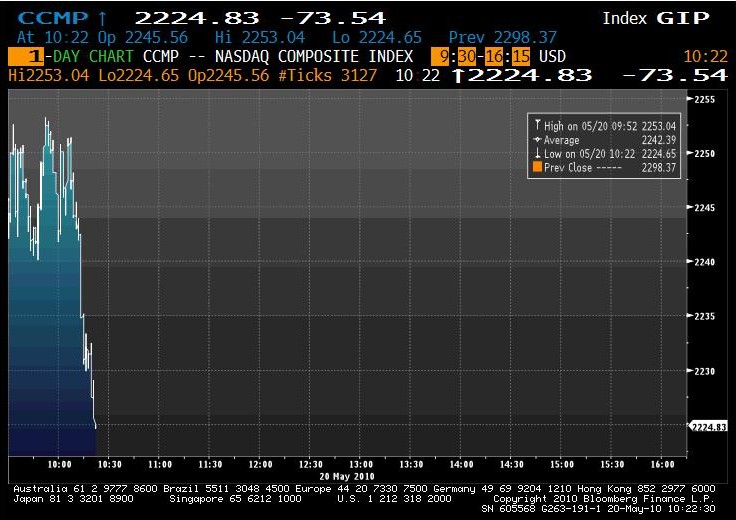Select the start hour field '9'

click(440, 57)
